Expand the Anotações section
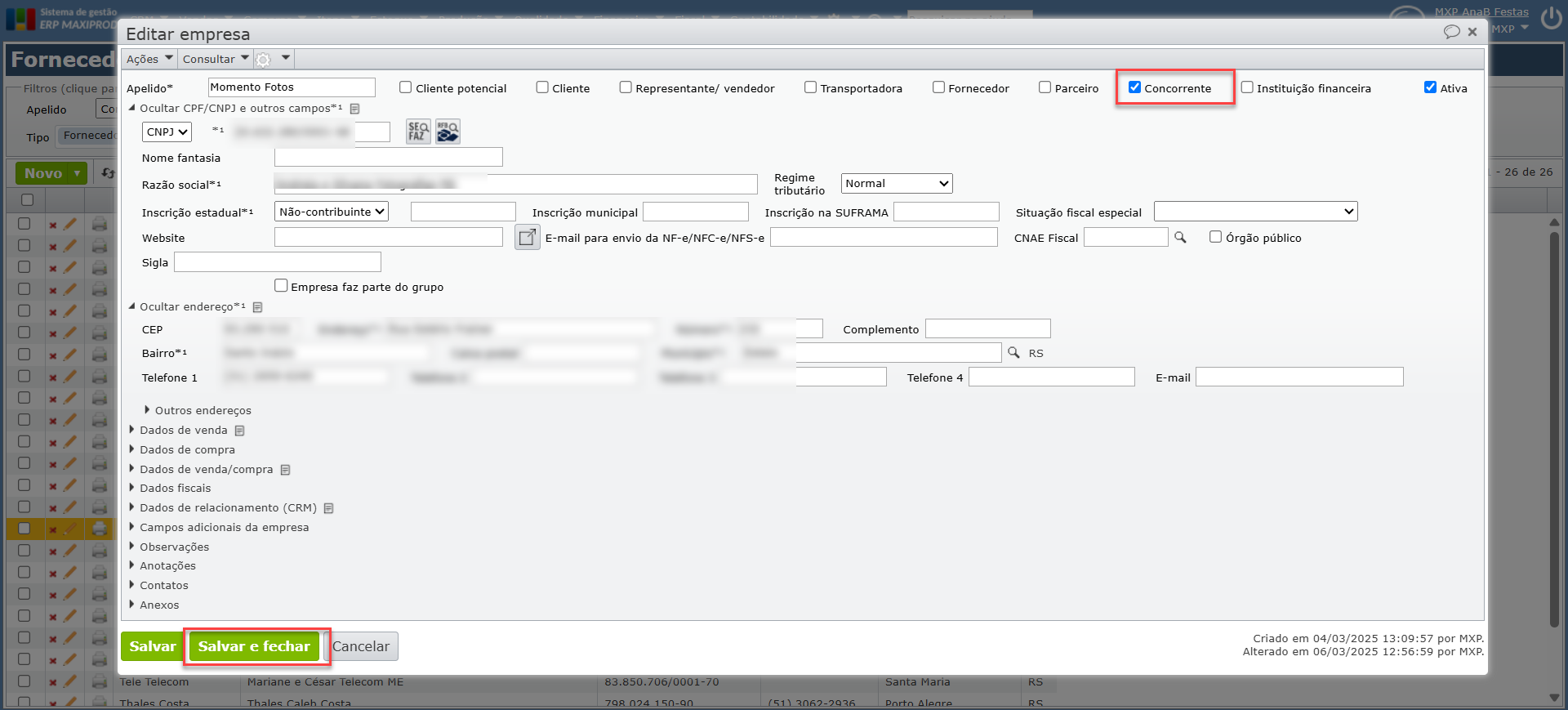 pos(131,565)
